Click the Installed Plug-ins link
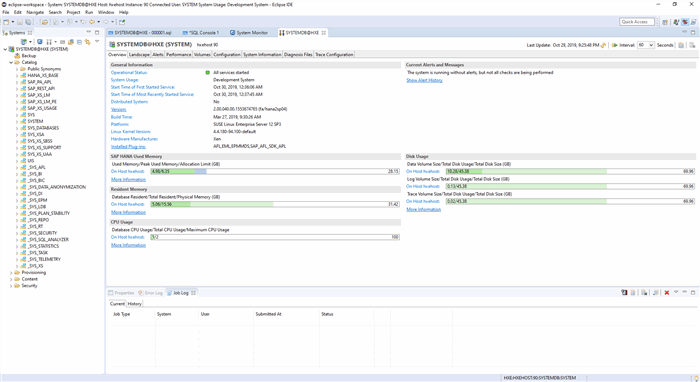 [x=128, y=146]
